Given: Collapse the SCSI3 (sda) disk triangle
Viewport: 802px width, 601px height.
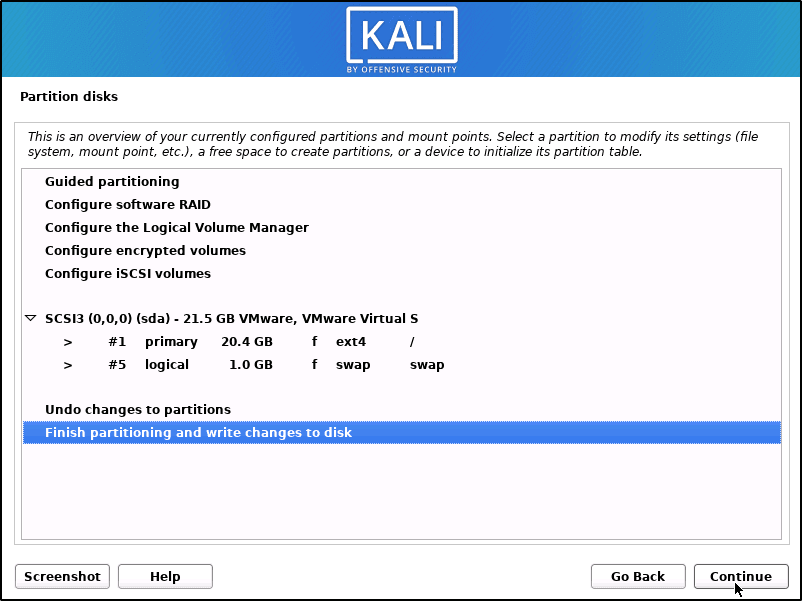Looking at the screenshot, I should (x=31, y=318).
